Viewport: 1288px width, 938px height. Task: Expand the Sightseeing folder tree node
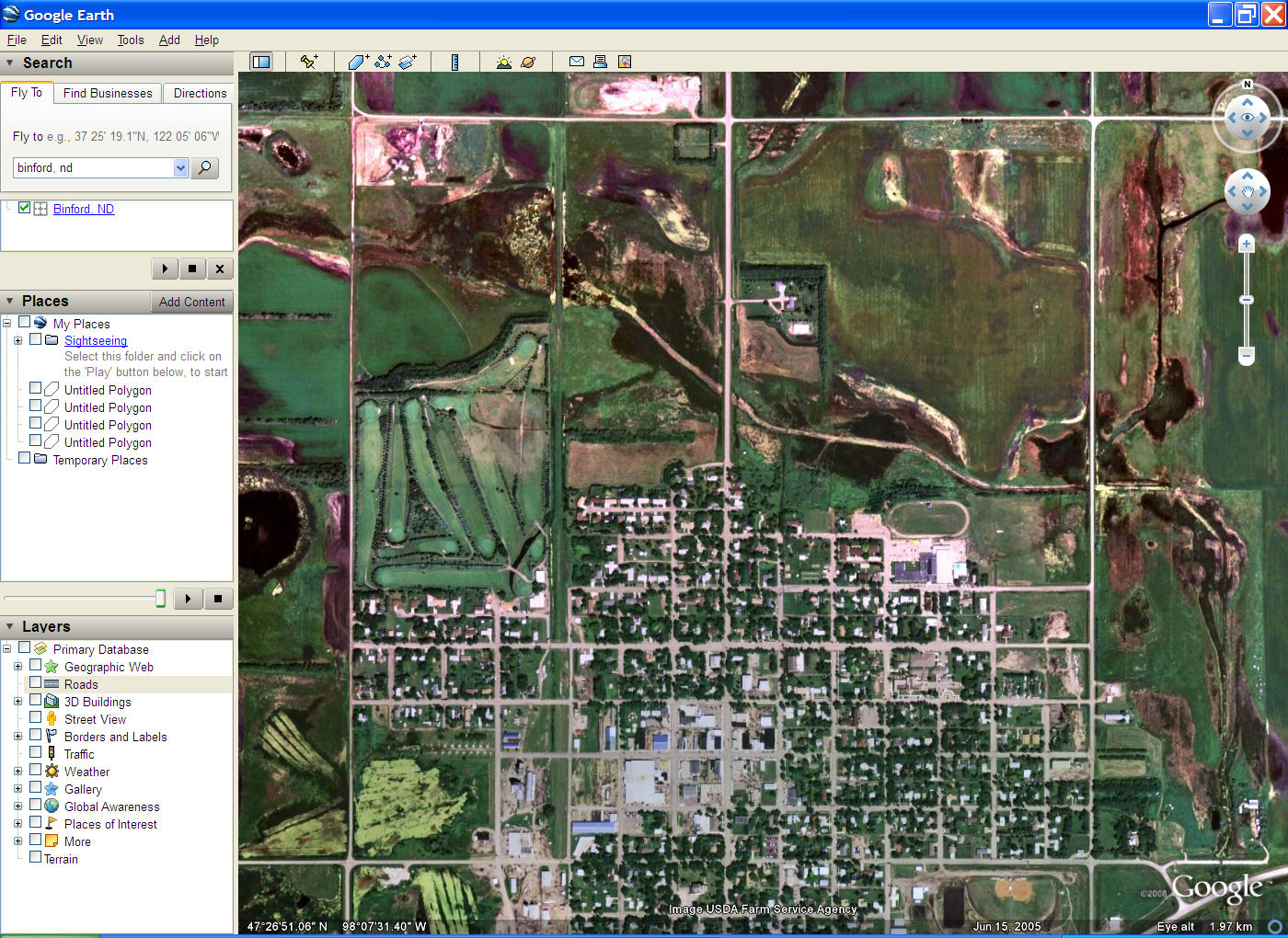click(x=17, y=340)
